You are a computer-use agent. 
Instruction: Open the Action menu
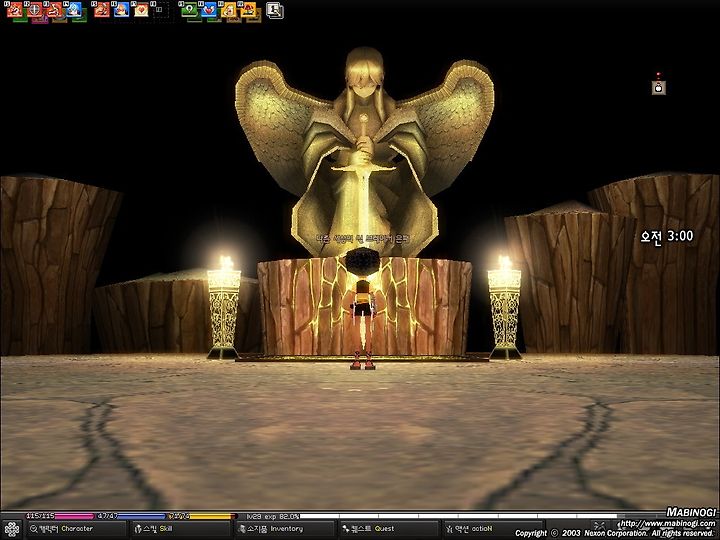coord(492,529)
